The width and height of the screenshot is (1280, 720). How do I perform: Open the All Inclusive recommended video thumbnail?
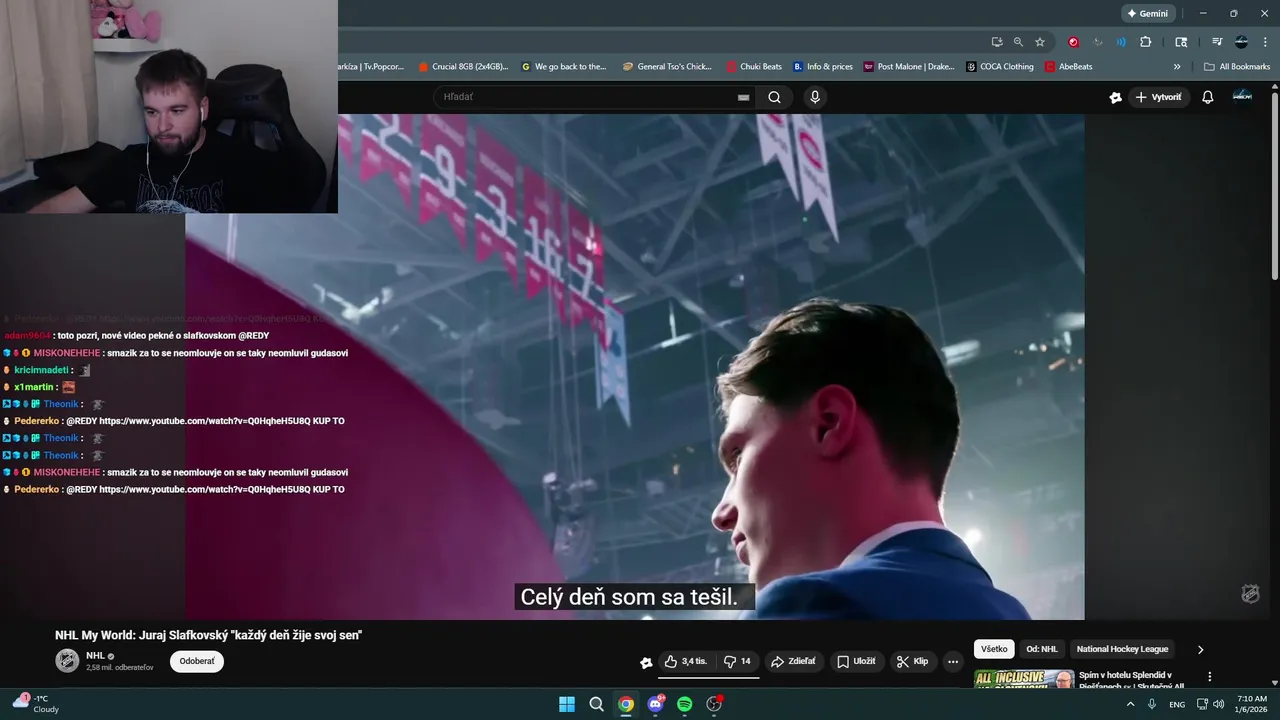(1024, 679)
